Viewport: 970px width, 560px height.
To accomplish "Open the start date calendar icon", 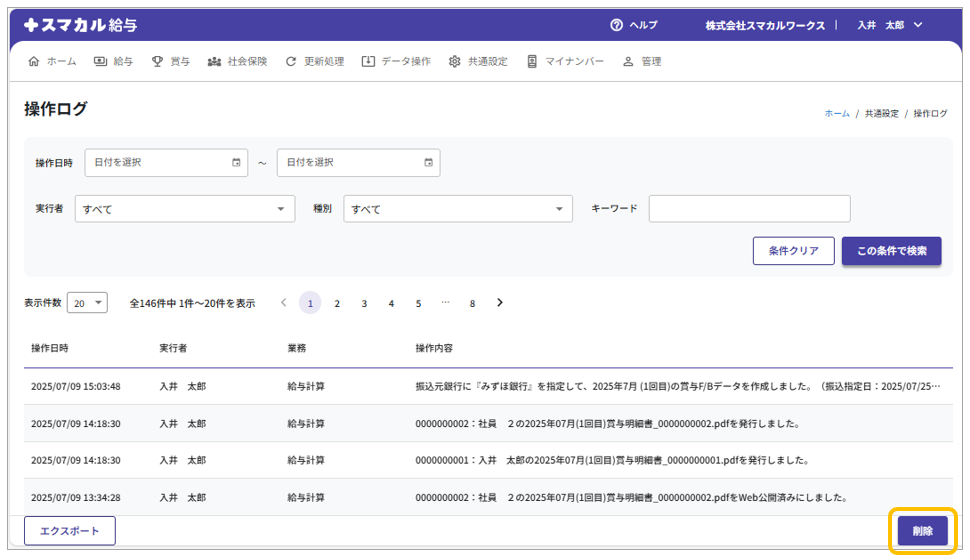I will tap(236, 163).
